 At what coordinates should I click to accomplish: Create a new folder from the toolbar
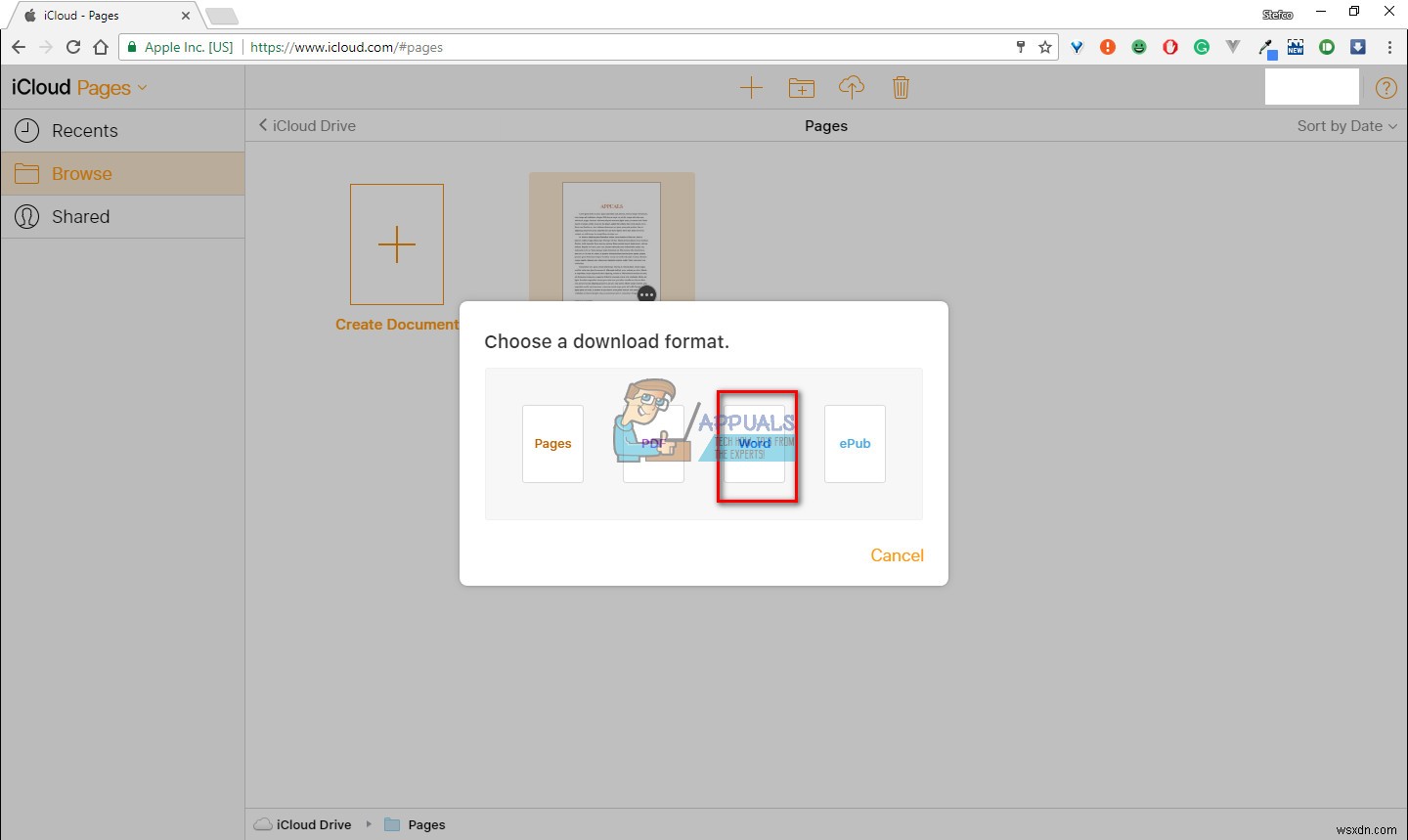[x=802, y=88]
